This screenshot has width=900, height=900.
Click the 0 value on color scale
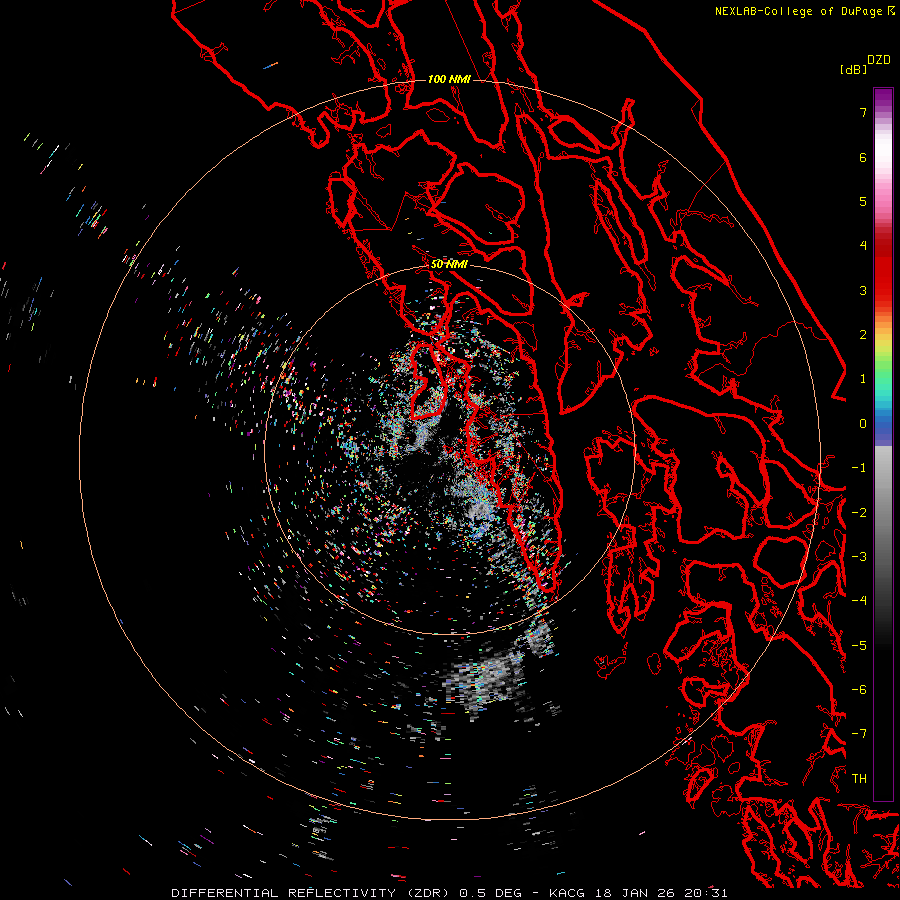point(863,424)
